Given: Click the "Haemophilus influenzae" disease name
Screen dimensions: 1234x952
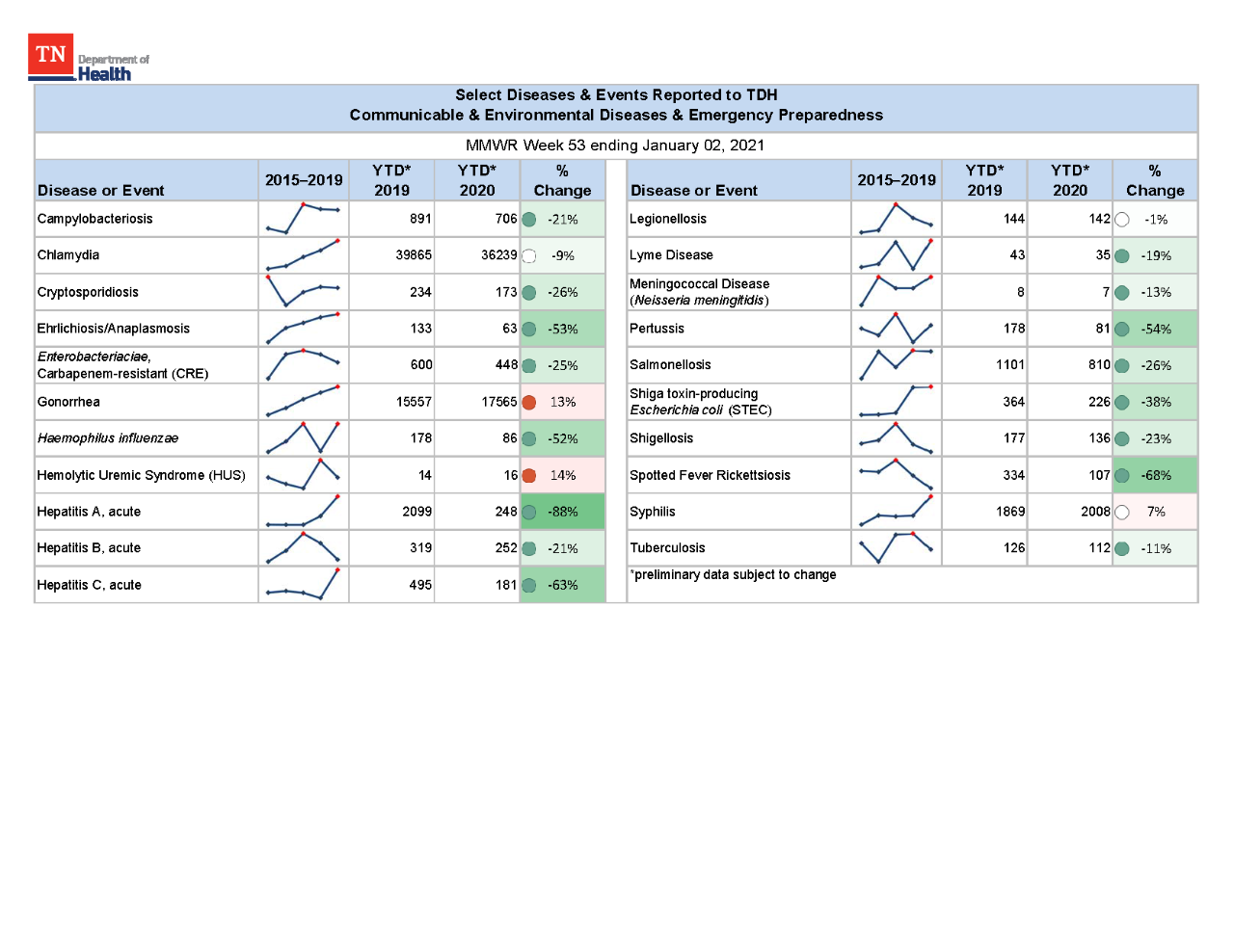Looking at the screenshot, I should point(108,438).
